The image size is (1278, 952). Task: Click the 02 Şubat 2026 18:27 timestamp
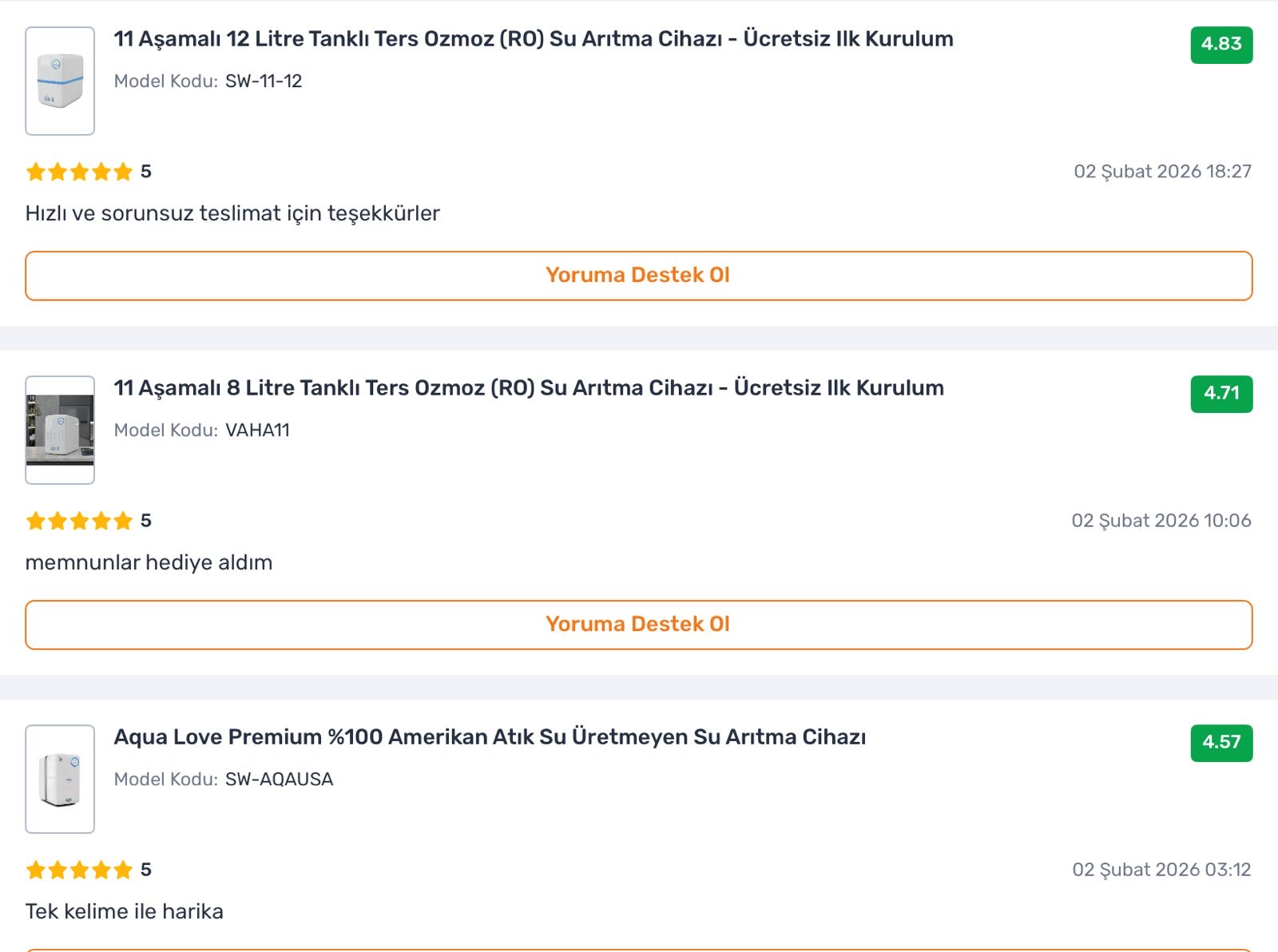point(1162,172)
